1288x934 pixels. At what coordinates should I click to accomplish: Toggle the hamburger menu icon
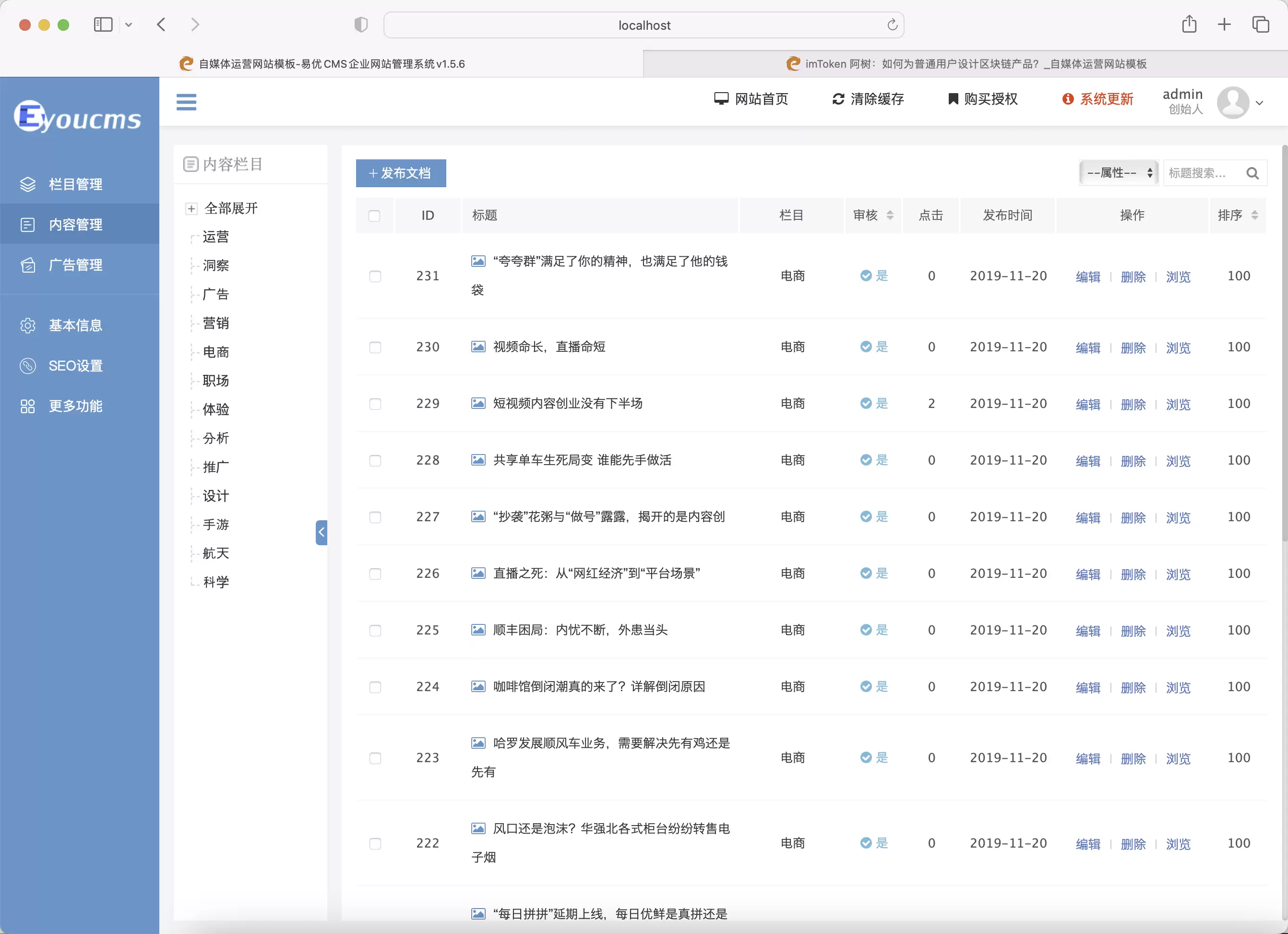coord(186,102)
